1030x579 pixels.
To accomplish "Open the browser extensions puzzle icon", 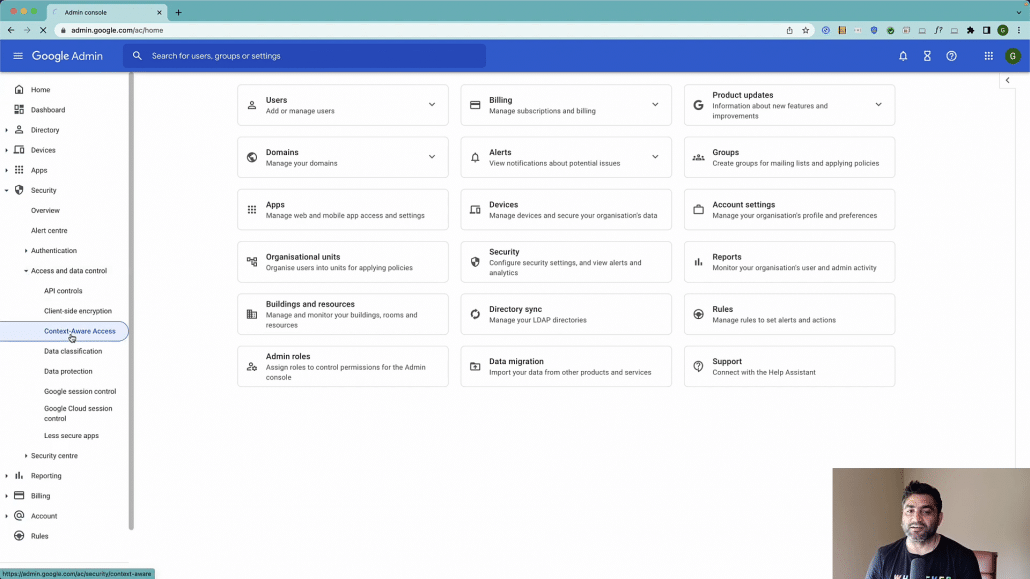I will coord(970,30).
